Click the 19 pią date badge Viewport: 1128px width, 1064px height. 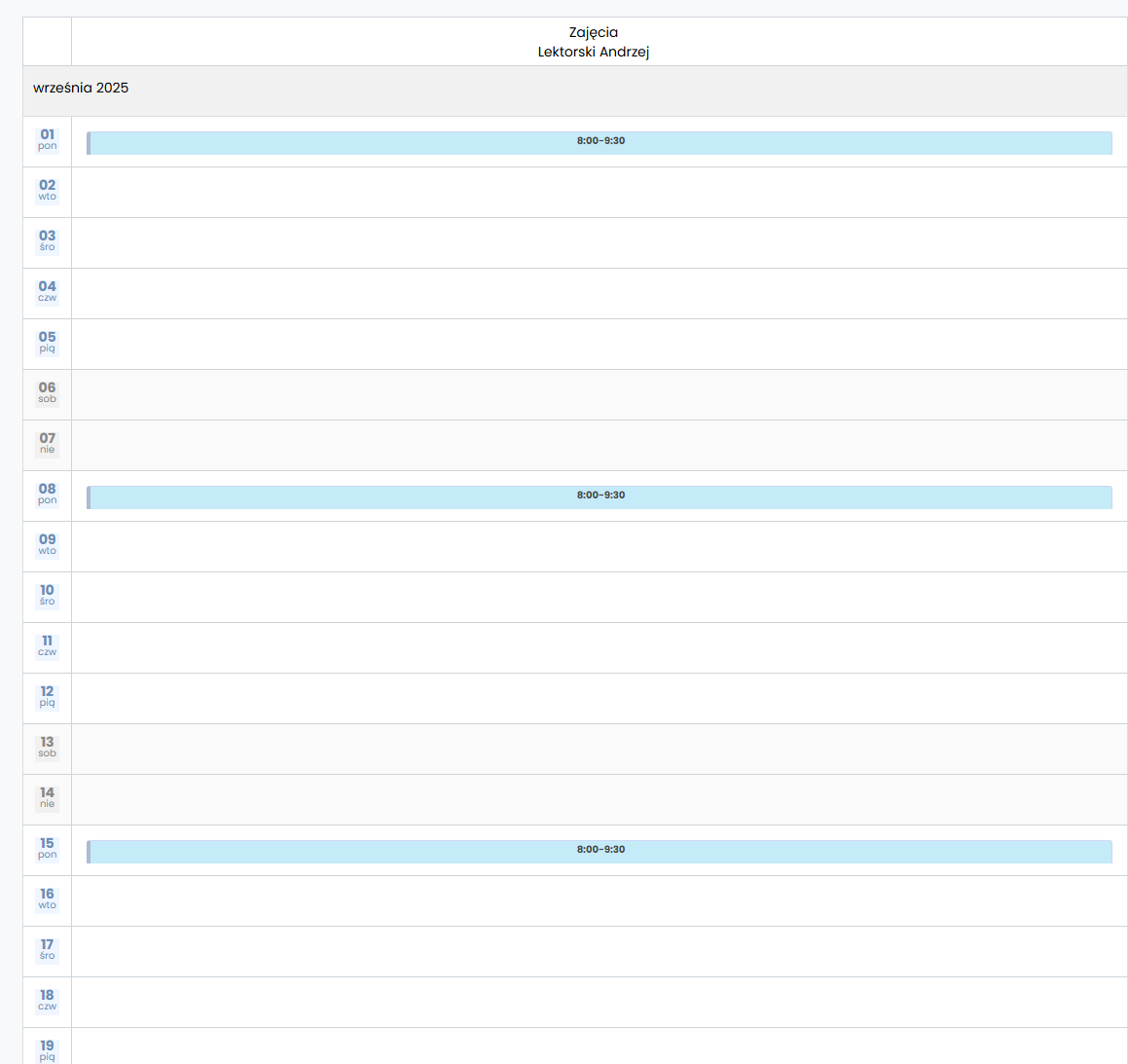(x=47, y=1049)
